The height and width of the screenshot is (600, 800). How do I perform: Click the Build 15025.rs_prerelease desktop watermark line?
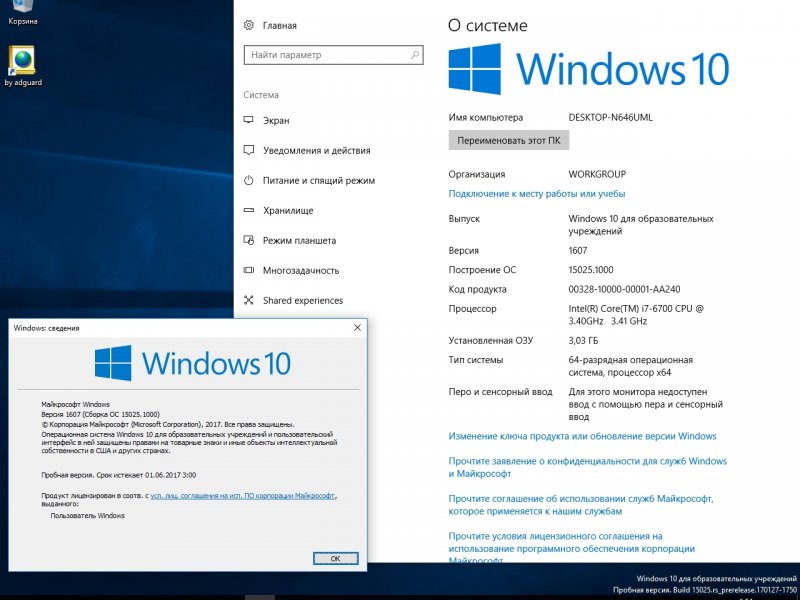[705, 590]
